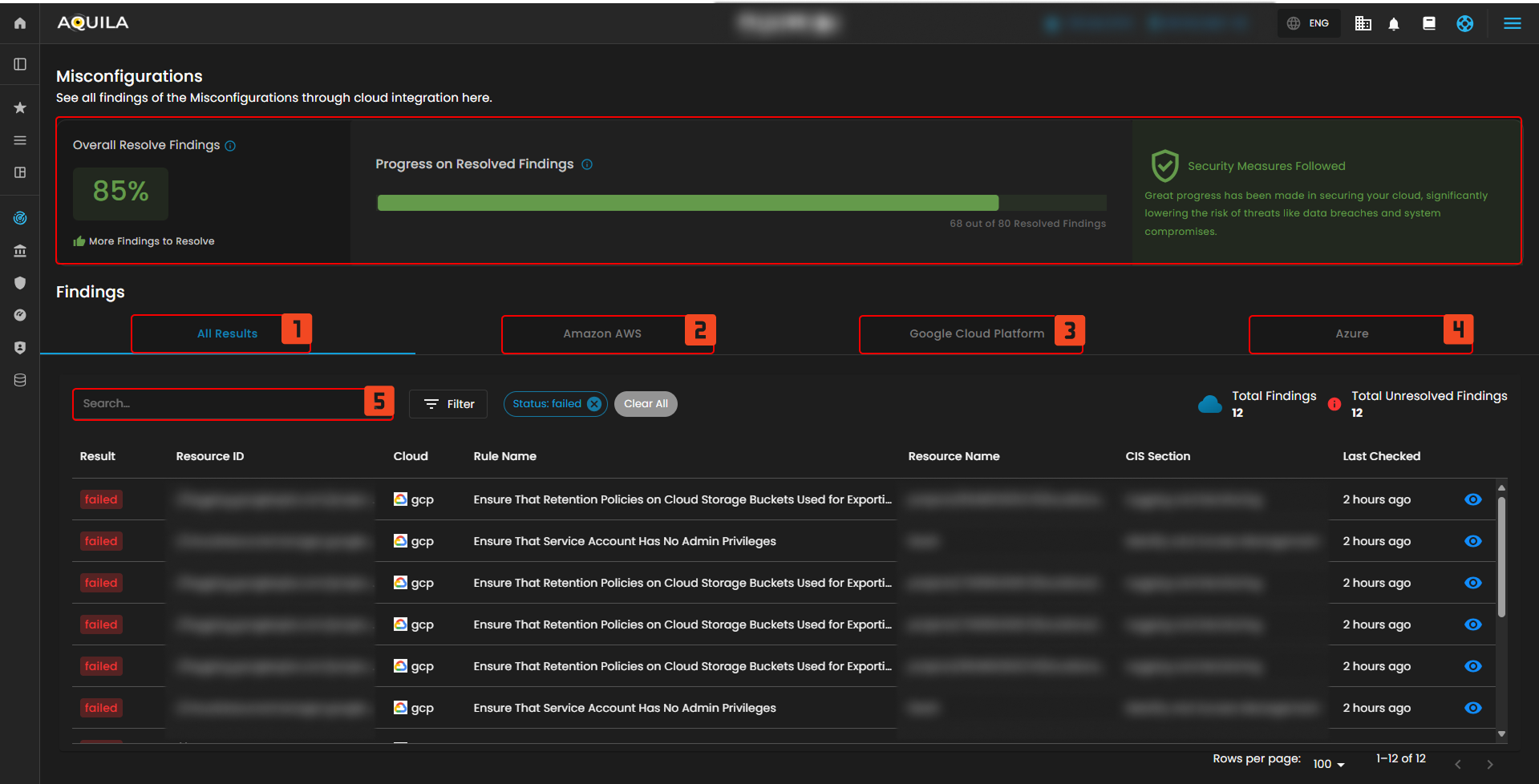The height and width of the screenshot is (784, 1539).
Task: Switch to the Google Cloud Platform tab
Action: tap(976, 333)
